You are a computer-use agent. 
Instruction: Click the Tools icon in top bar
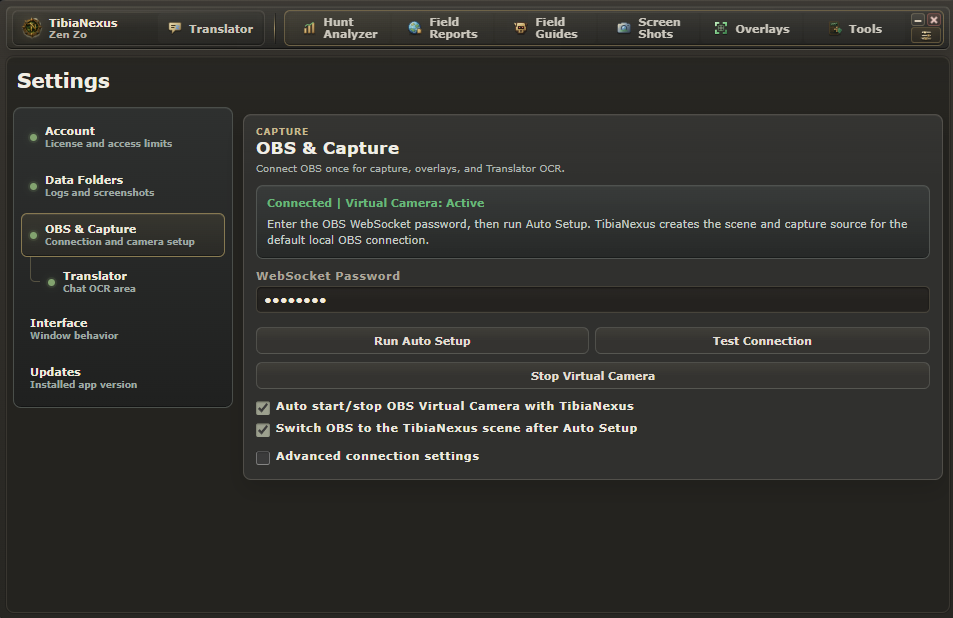[836, 29]
